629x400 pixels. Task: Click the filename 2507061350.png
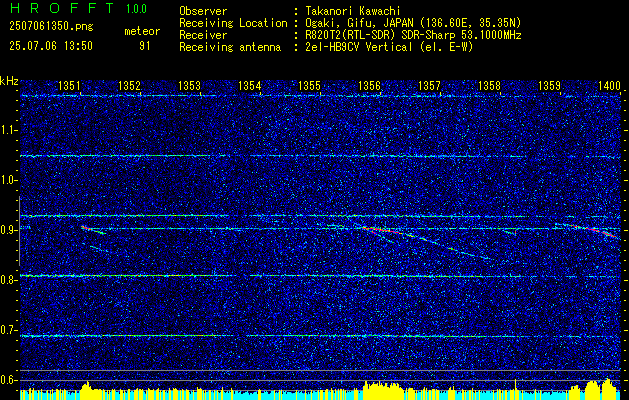pos(51,27)
